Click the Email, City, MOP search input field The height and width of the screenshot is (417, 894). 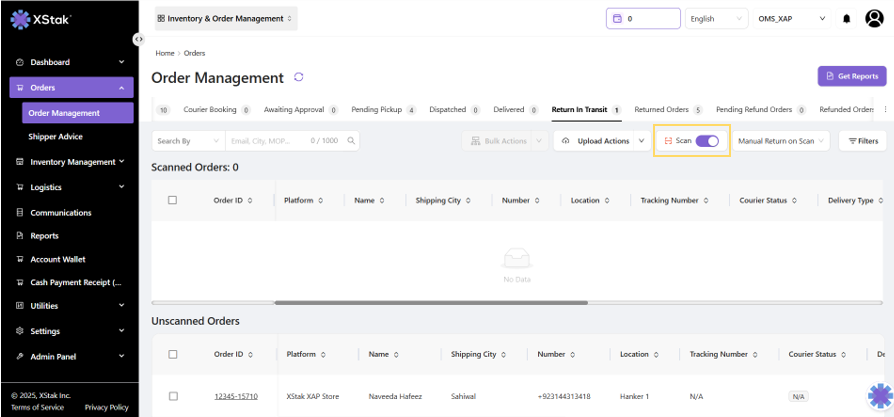tap(265, 141)
